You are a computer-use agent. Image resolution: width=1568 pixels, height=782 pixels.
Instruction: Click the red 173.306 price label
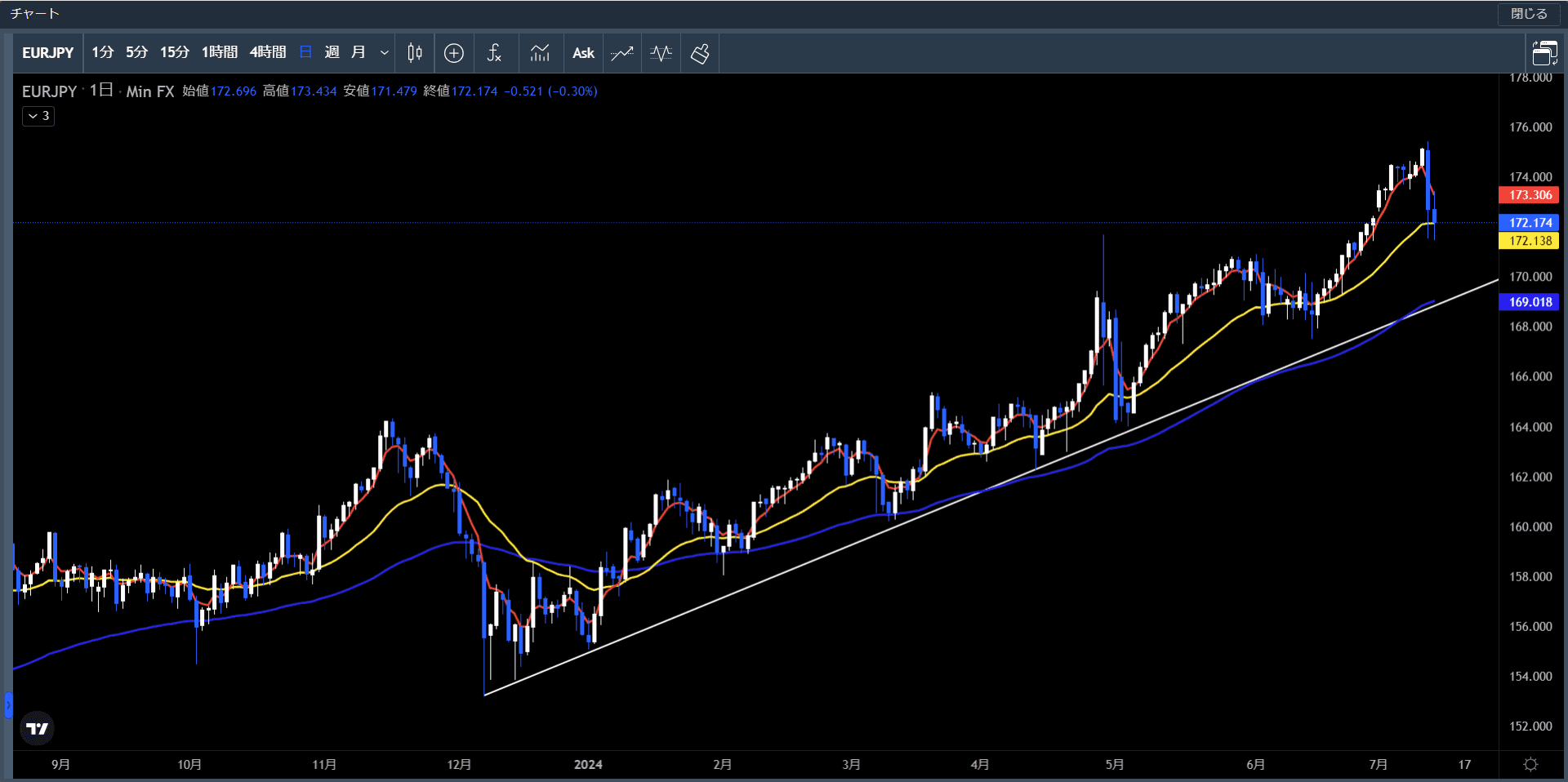pos(1529,195)
